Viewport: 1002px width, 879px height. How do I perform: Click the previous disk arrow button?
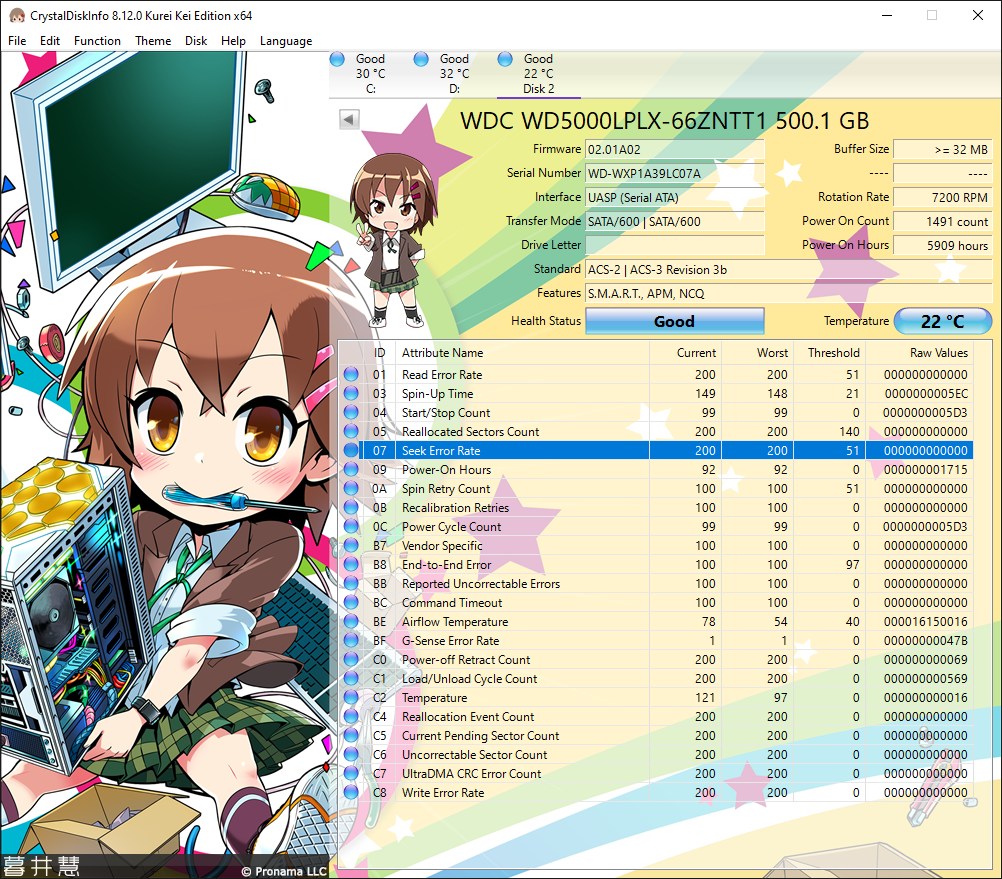tap(349, 120)
